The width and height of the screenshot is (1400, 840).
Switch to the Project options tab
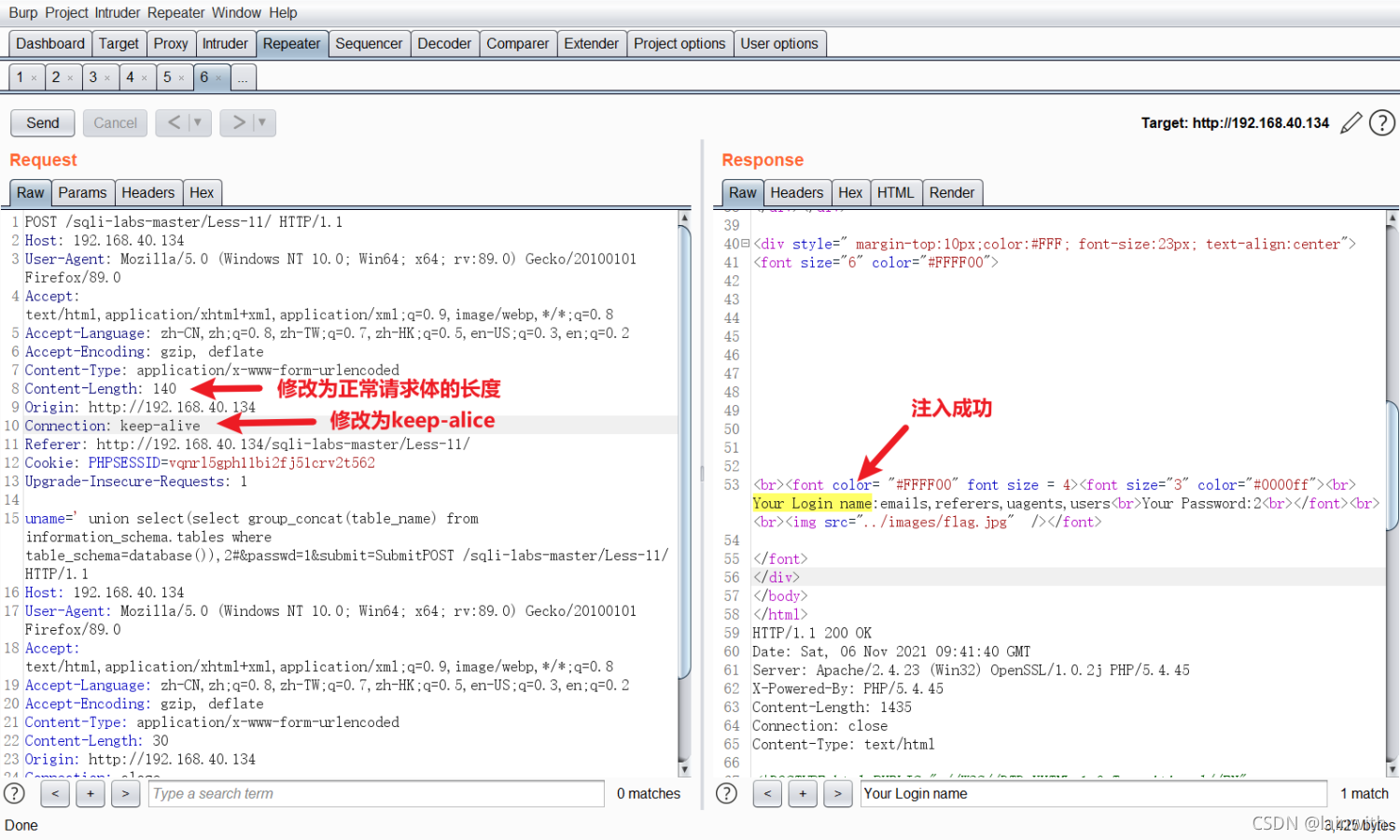click(x=679, y=44)
